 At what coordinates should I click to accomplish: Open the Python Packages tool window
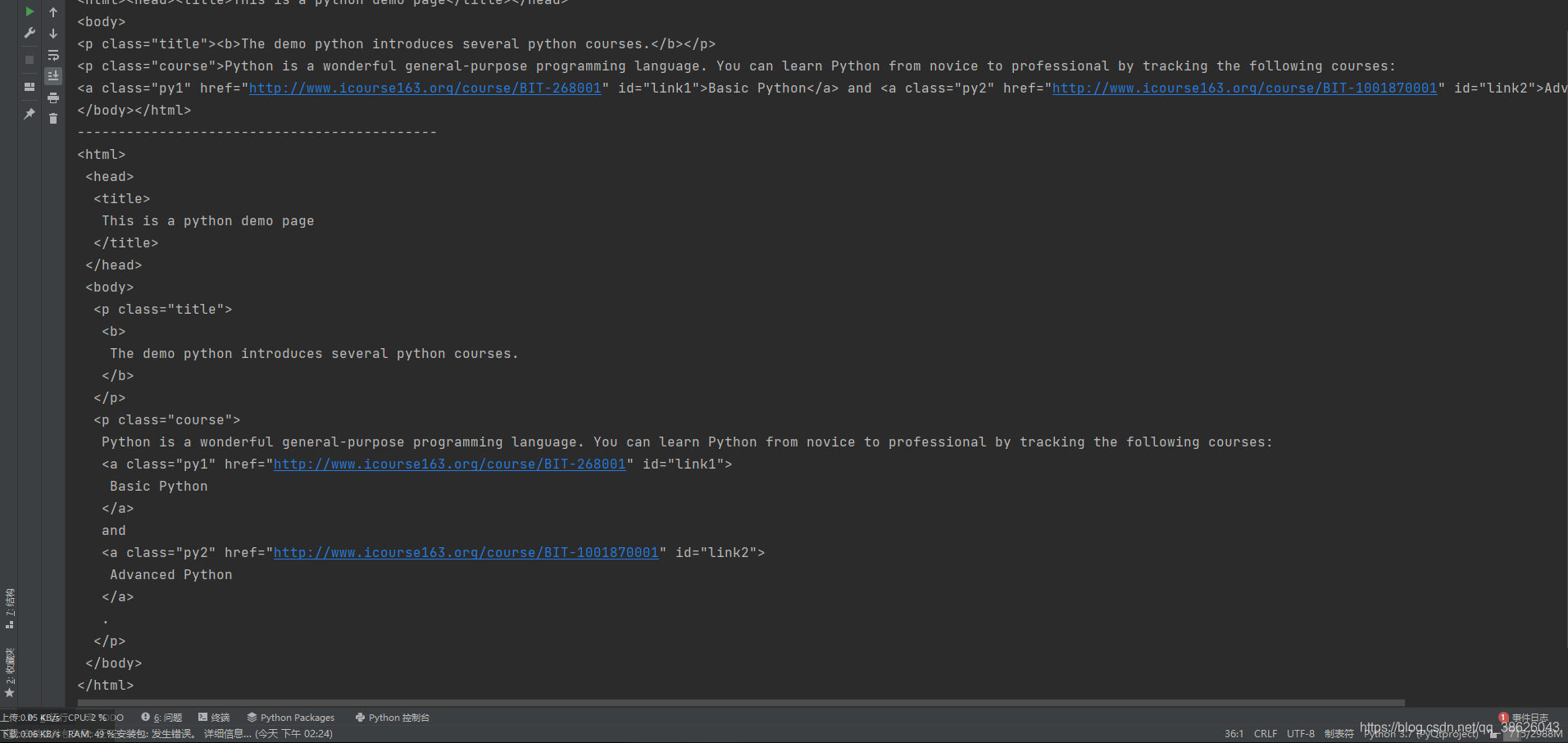pos(291,718)
